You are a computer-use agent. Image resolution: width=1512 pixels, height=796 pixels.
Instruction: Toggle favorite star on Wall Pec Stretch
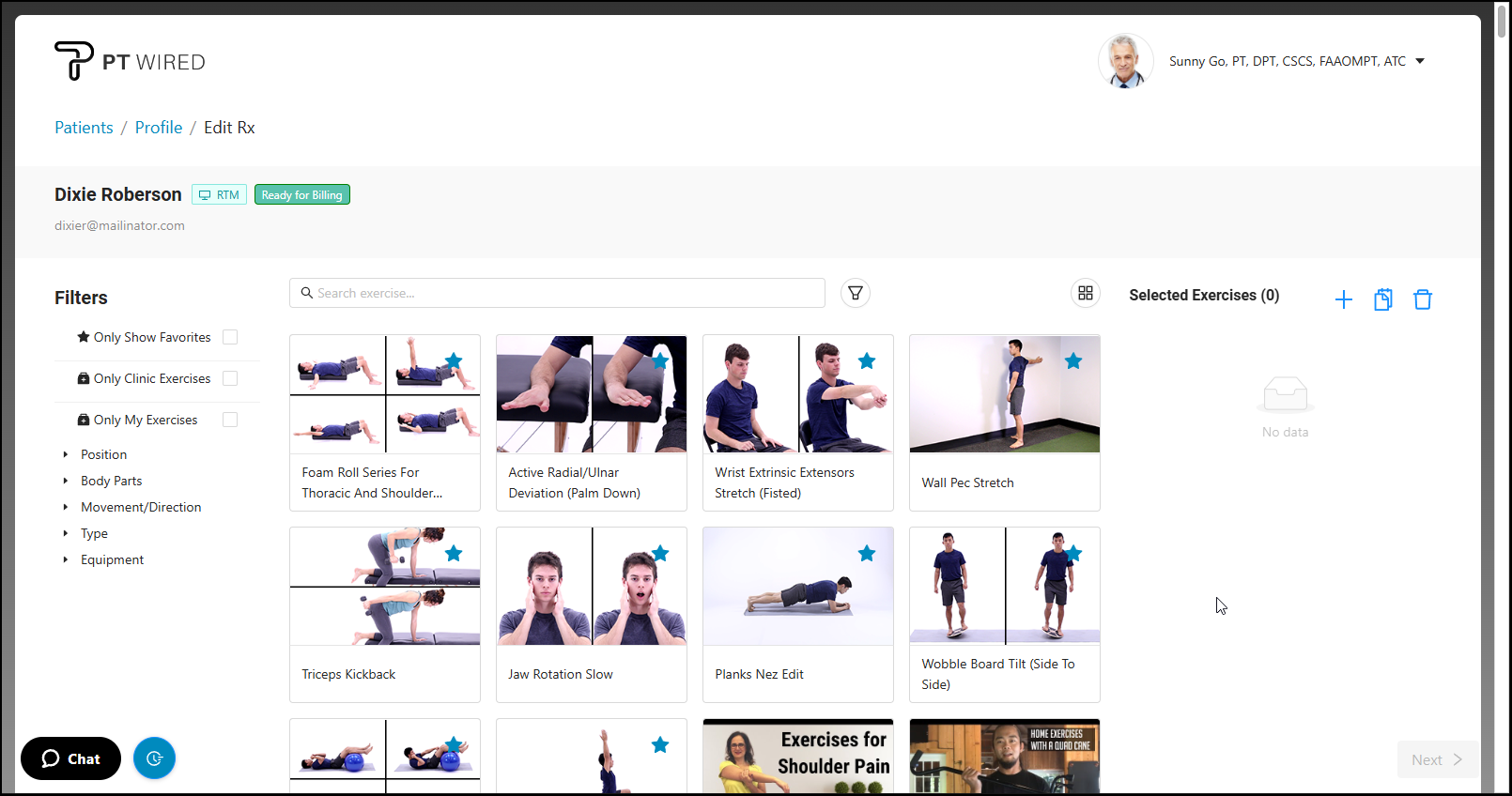(x=1073, y=361)
